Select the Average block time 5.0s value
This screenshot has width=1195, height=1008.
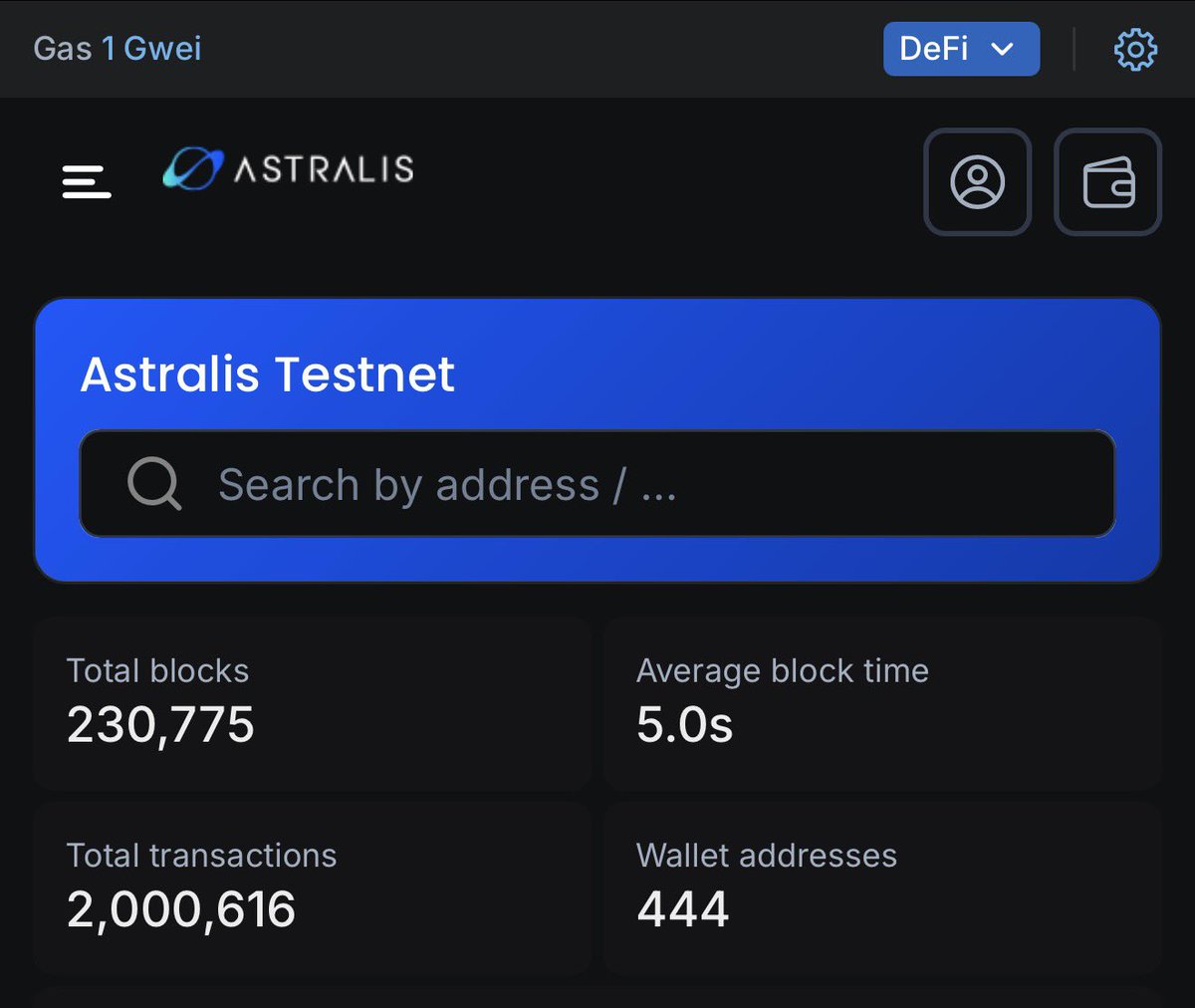[684, 724]
